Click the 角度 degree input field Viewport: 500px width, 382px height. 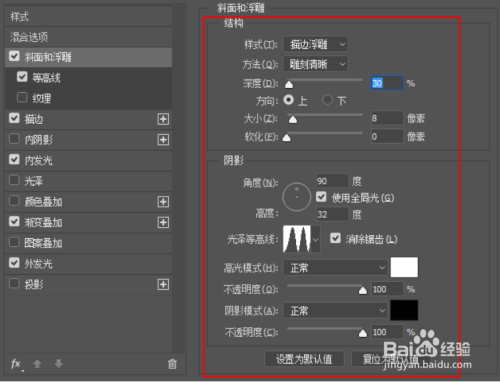[332, 181]
